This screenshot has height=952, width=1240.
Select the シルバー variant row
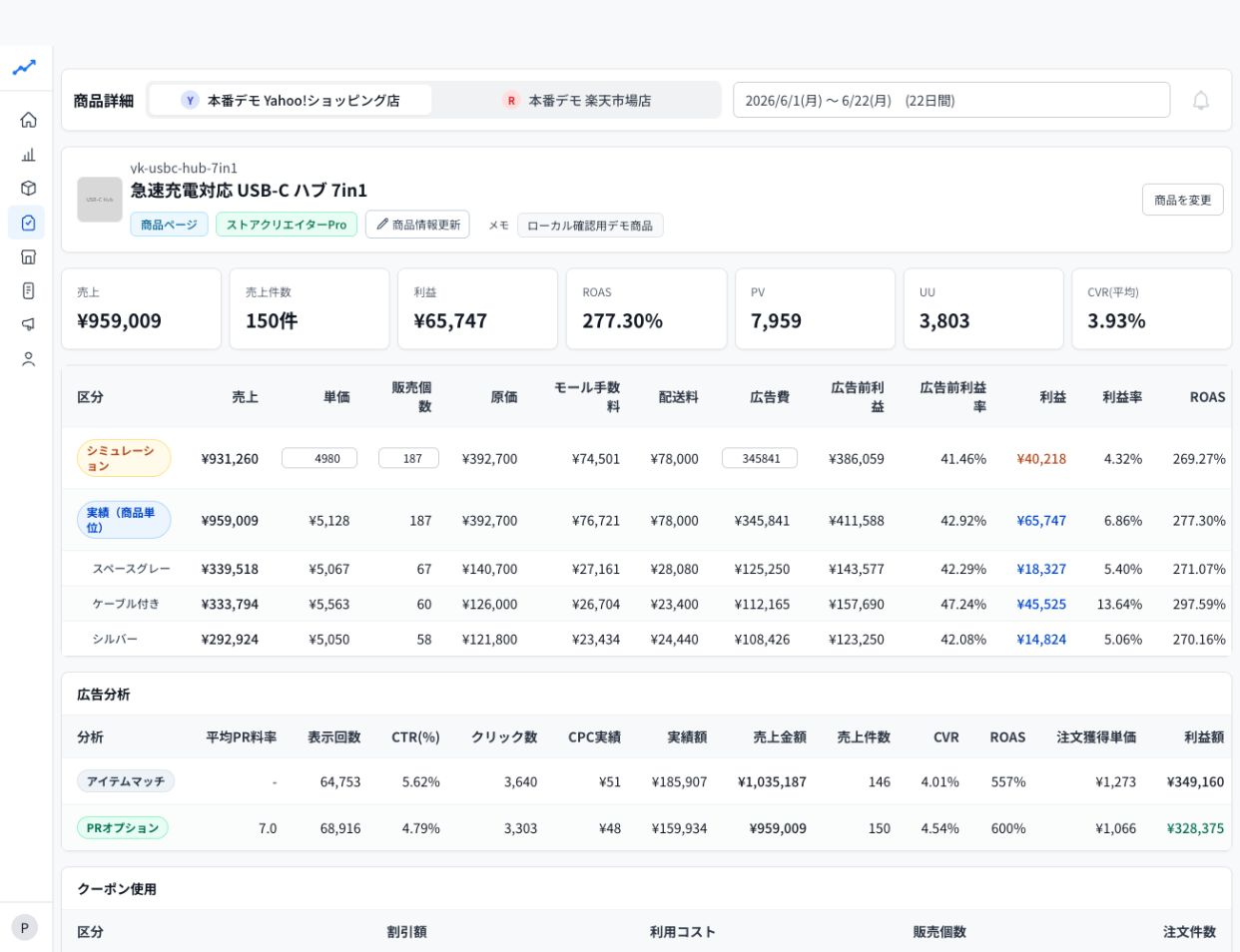[x=646, y=639]
